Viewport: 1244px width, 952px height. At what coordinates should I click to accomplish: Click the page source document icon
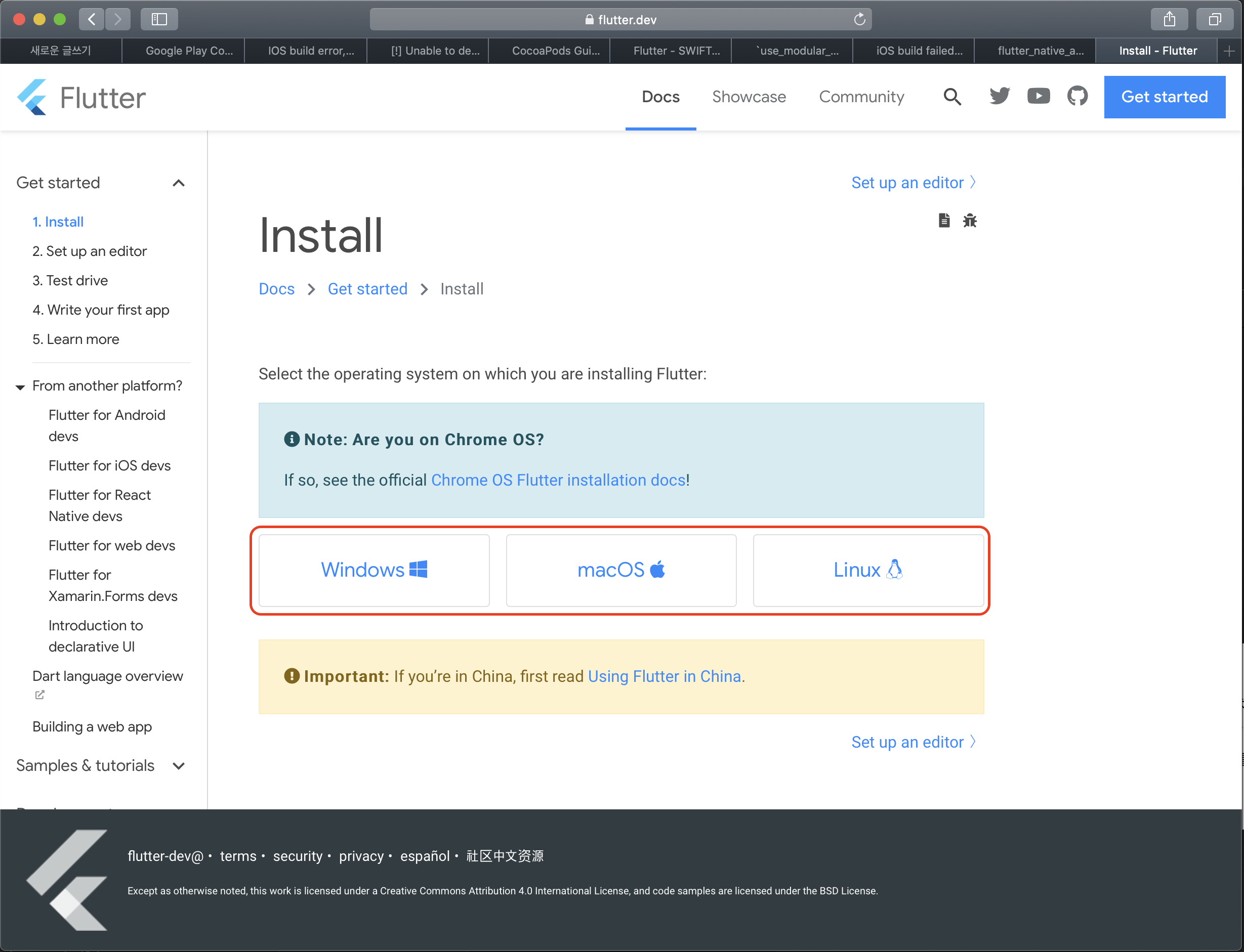point(943,221)
